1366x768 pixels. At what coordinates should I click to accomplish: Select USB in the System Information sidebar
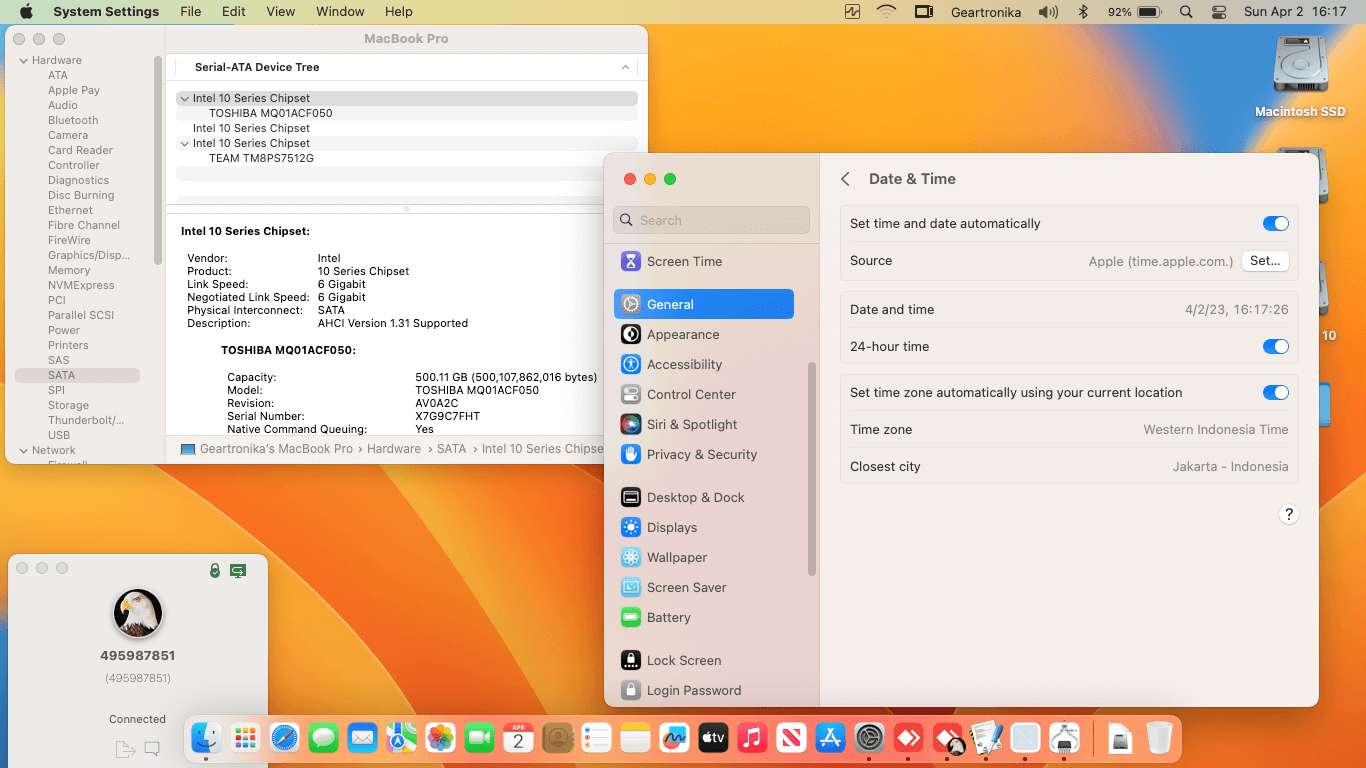59,436
